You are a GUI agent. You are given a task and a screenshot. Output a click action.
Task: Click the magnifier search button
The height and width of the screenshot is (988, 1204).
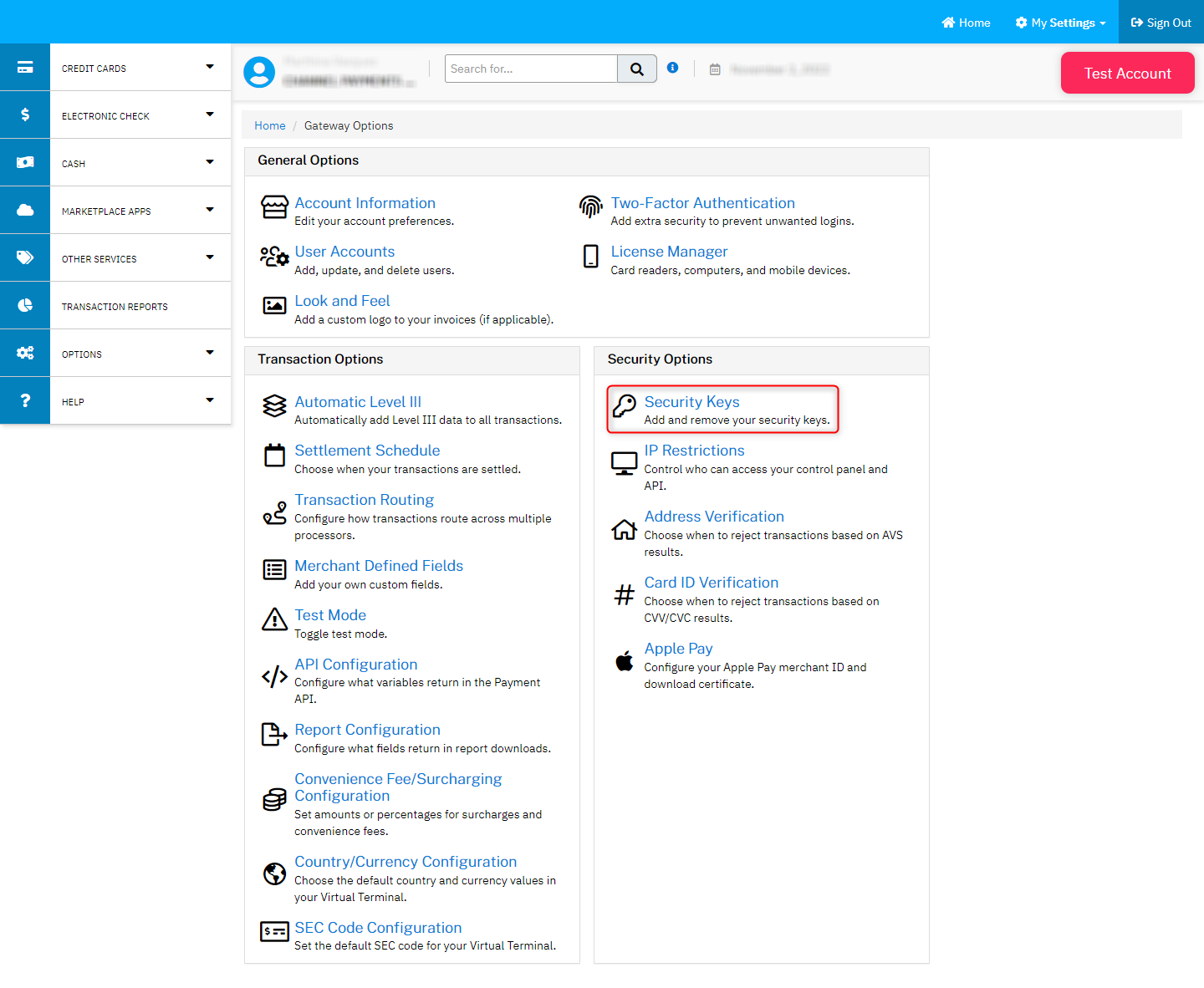coord(637,69)
